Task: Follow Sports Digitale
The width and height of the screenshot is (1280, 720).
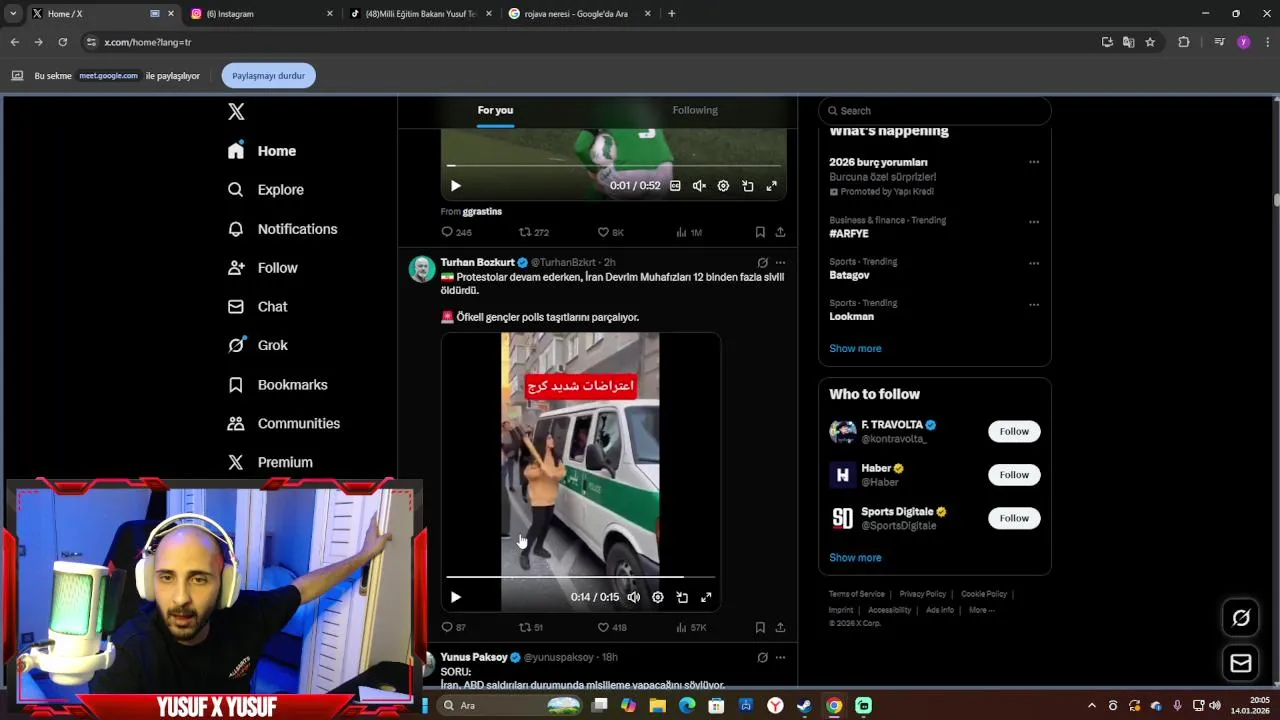Action: 1014,518
